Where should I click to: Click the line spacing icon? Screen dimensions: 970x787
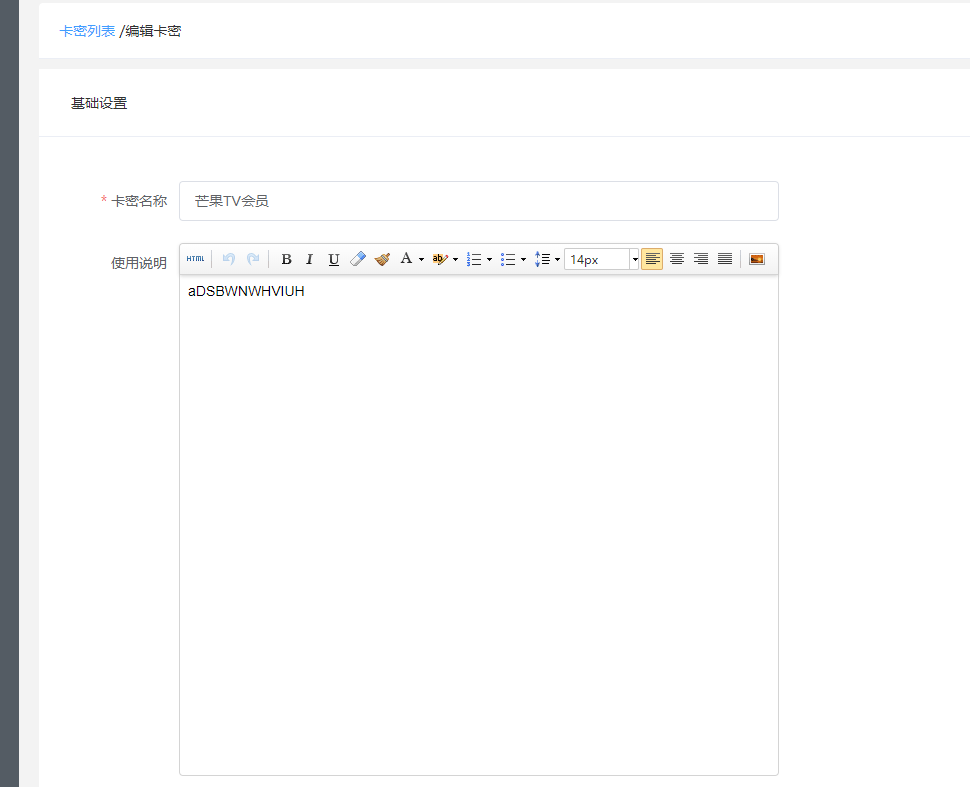[x=542, y=259]
